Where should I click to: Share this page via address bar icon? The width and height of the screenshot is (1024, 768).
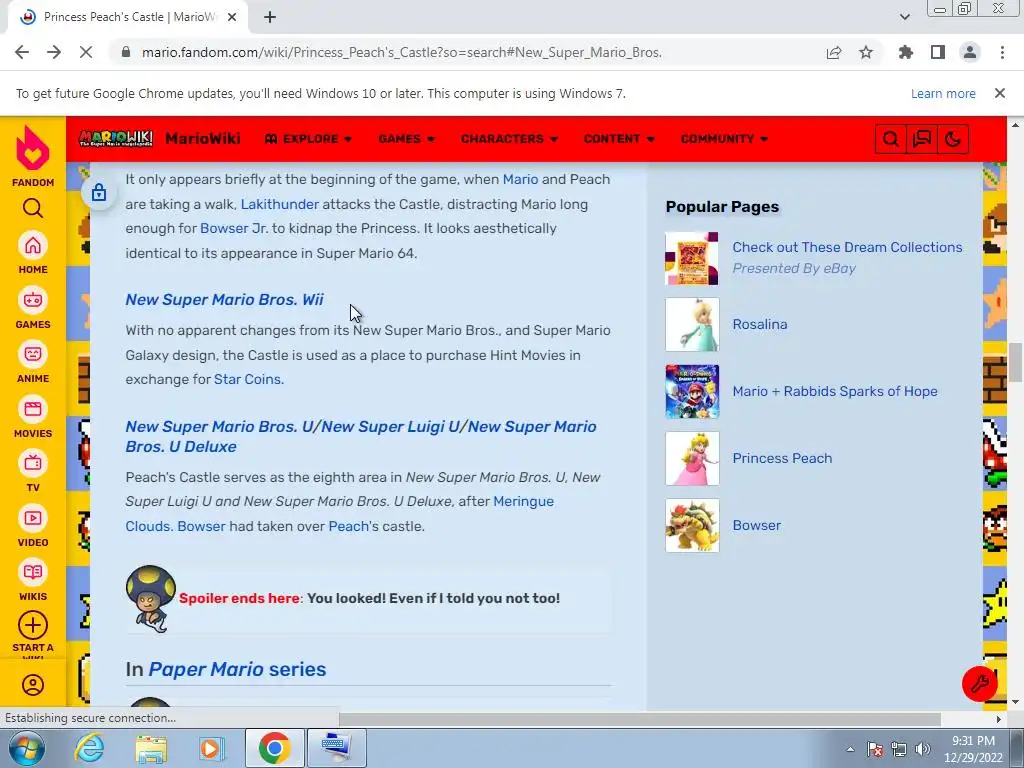click(834, 52)
